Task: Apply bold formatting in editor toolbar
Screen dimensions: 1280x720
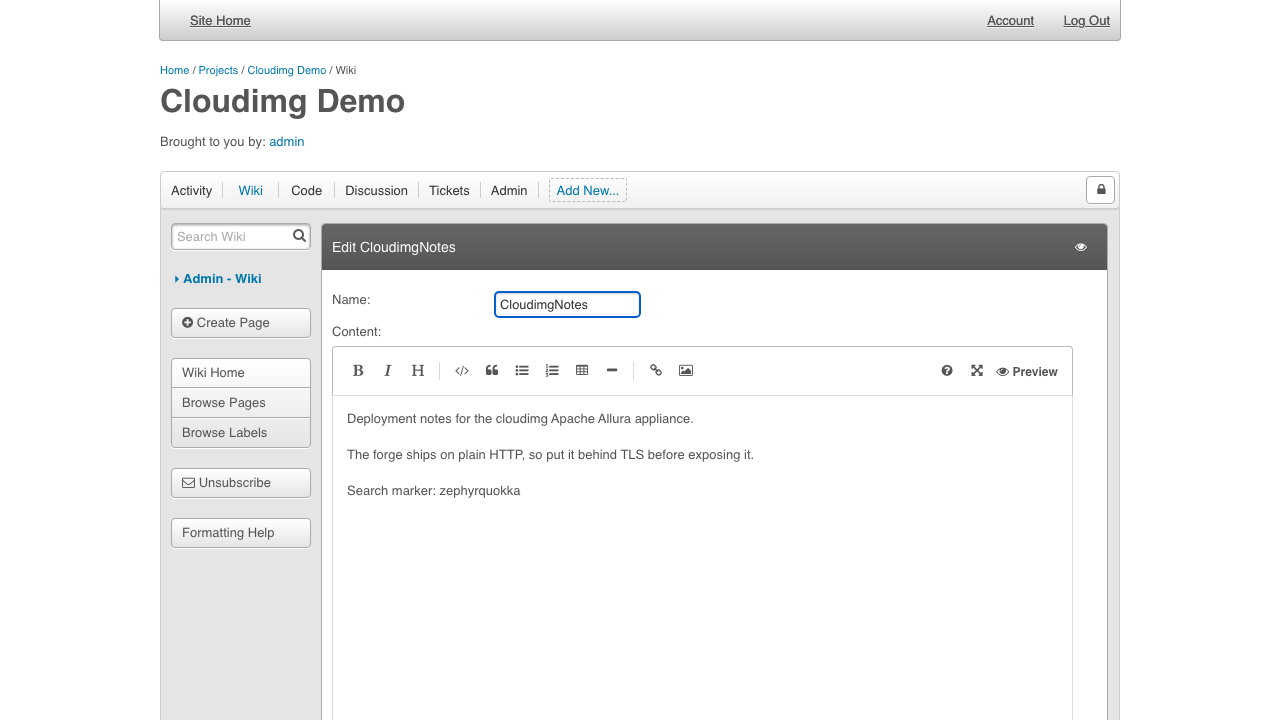Action: [x=358, y=371]
